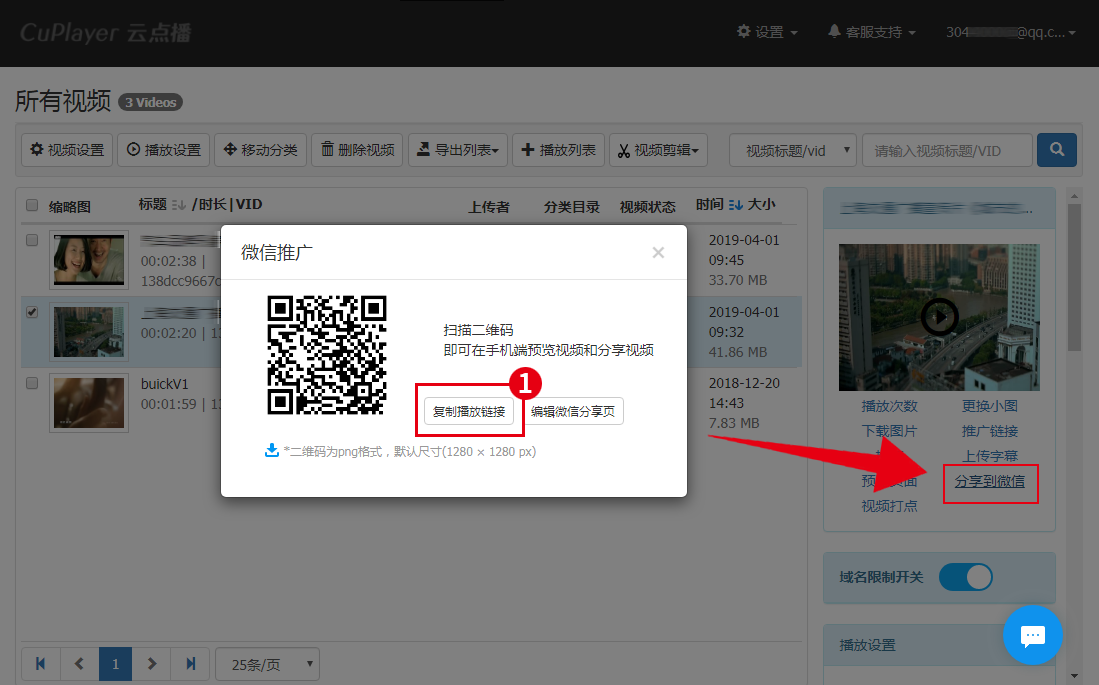Click the 编辑微信分享页 button
Image resolution: width=1099 pixels, height=685 pixels.
[573, 411]
